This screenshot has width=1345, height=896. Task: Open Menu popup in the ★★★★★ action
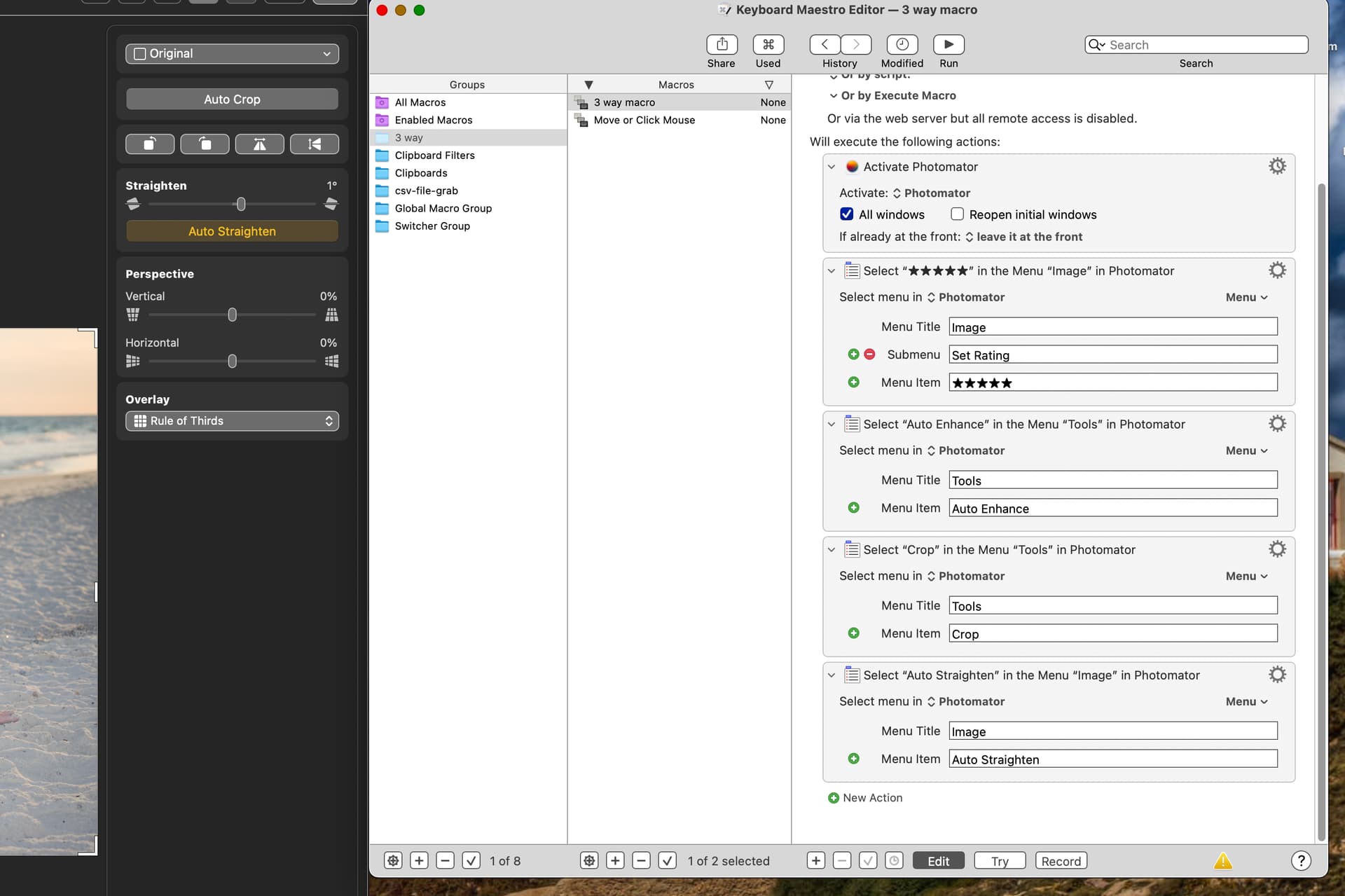pos(1246,298)
